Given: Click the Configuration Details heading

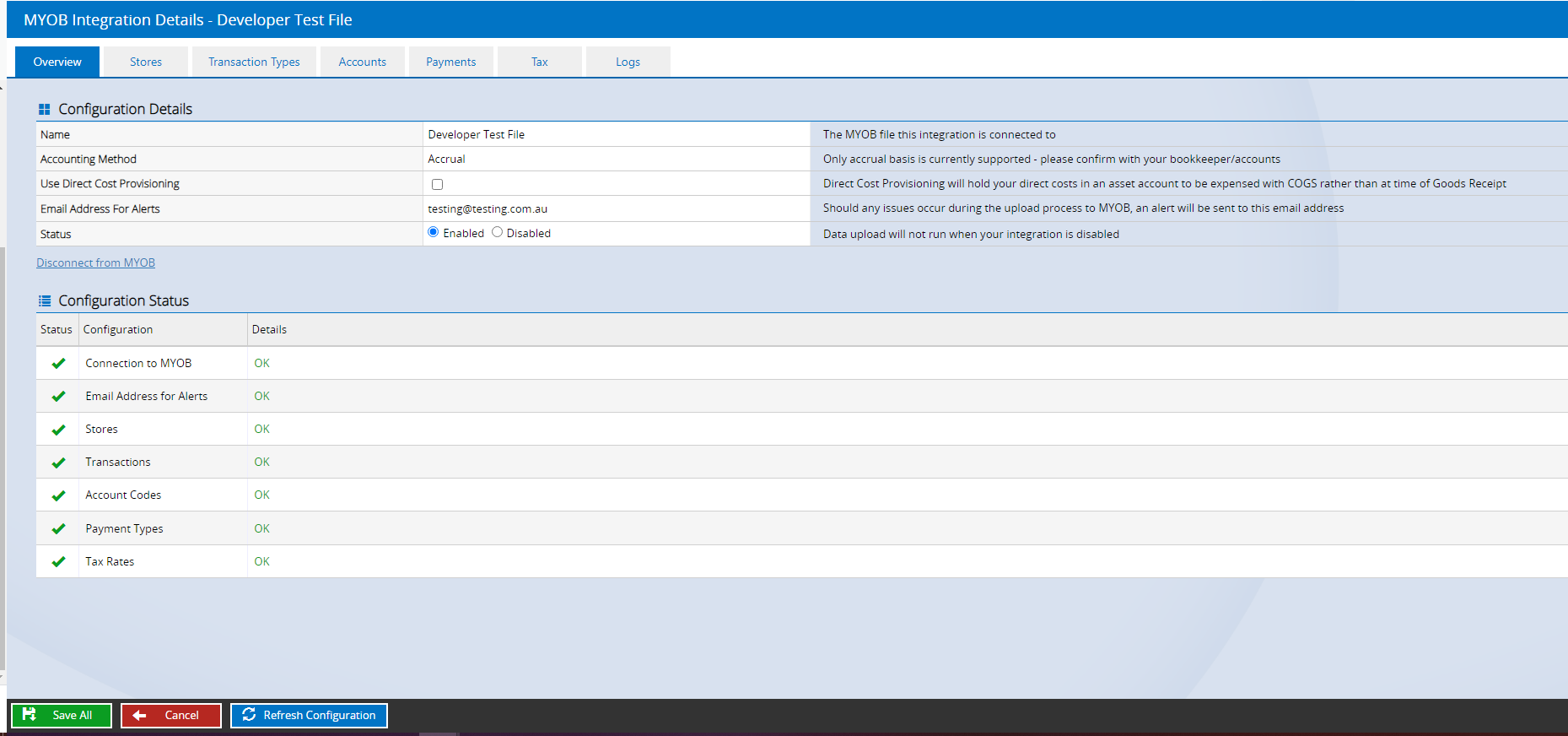Looking at the screenshot, I should (125, 109).
